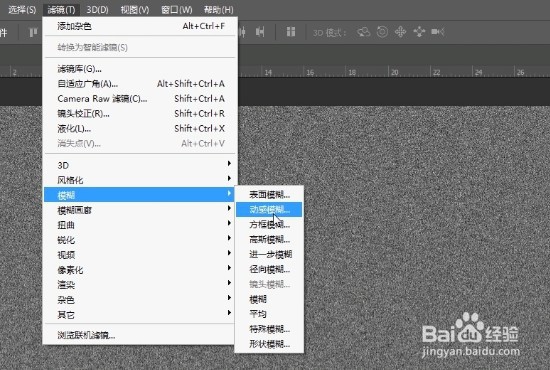
Task: Expand the 渲染 submenu
Action: point(139,285)
